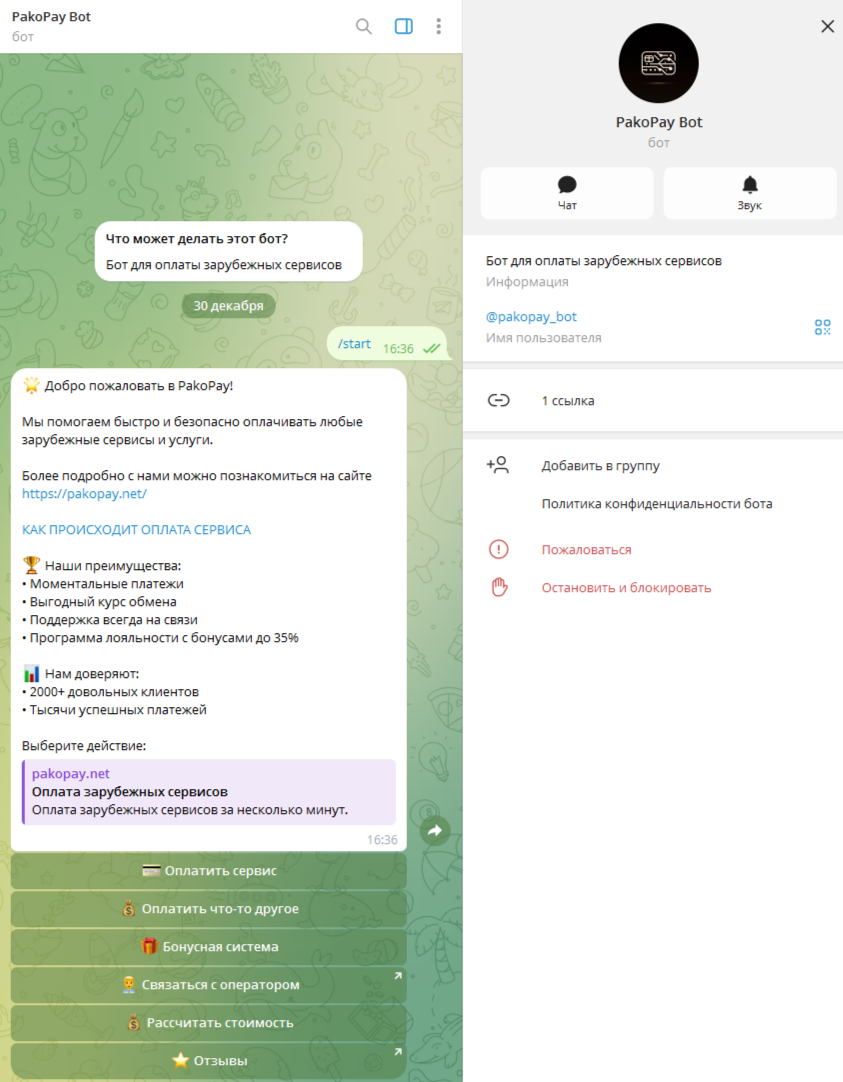Open the Отзывы reviews button
Viewport: 843px width, 1082px height.
[209, 1061]
